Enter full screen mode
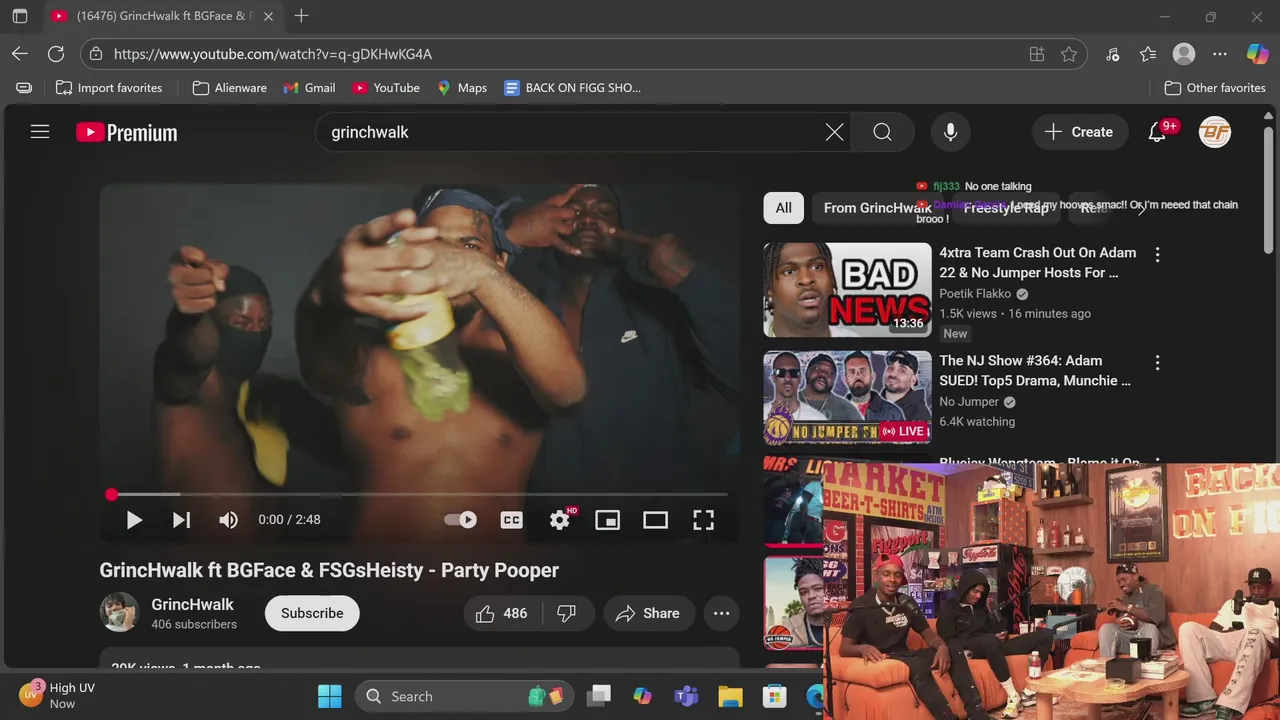This screenshot has width=1280, height=720. (x=704, y=520)
